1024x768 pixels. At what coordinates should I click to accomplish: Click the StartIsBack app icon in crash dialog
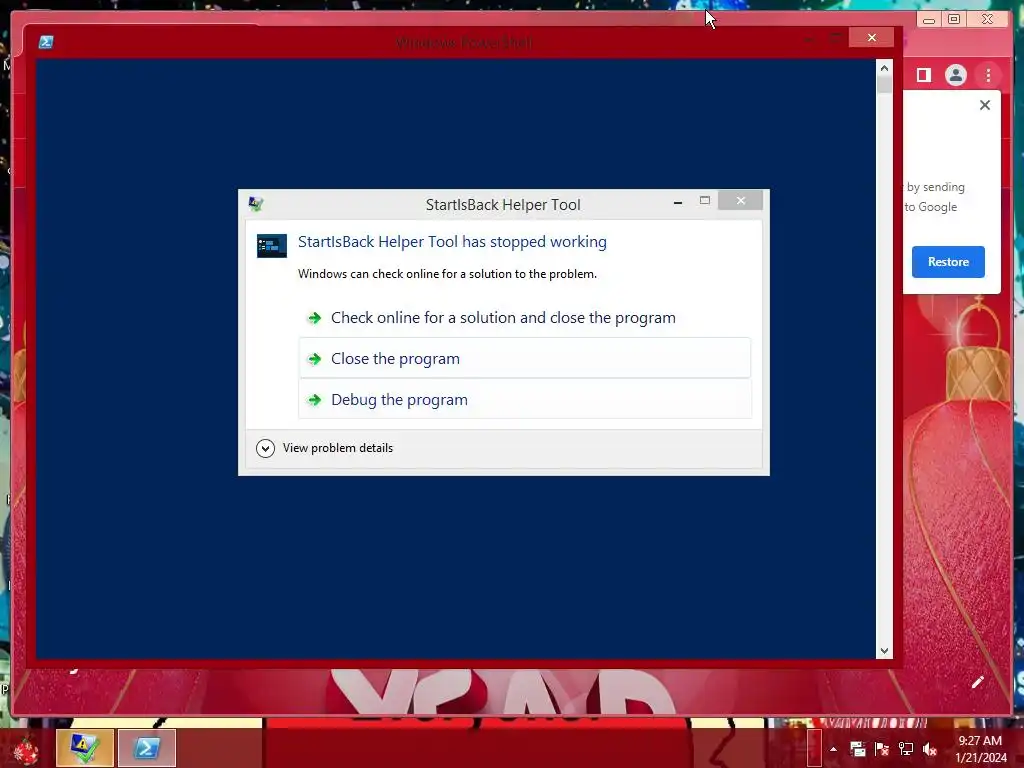272,246
